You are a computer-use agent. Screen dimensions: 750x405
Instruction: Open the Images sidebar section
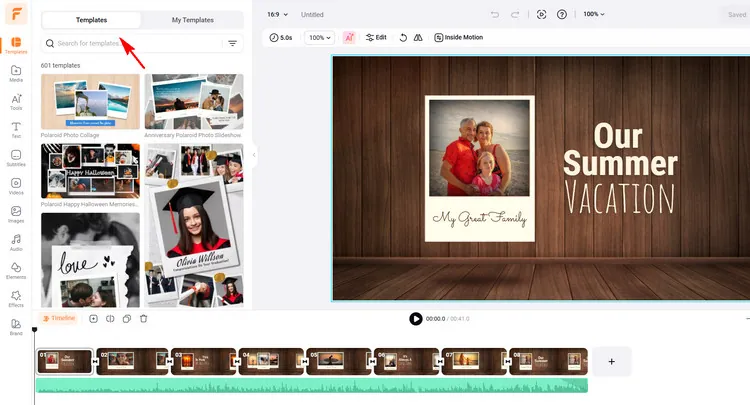click(16, 214)
